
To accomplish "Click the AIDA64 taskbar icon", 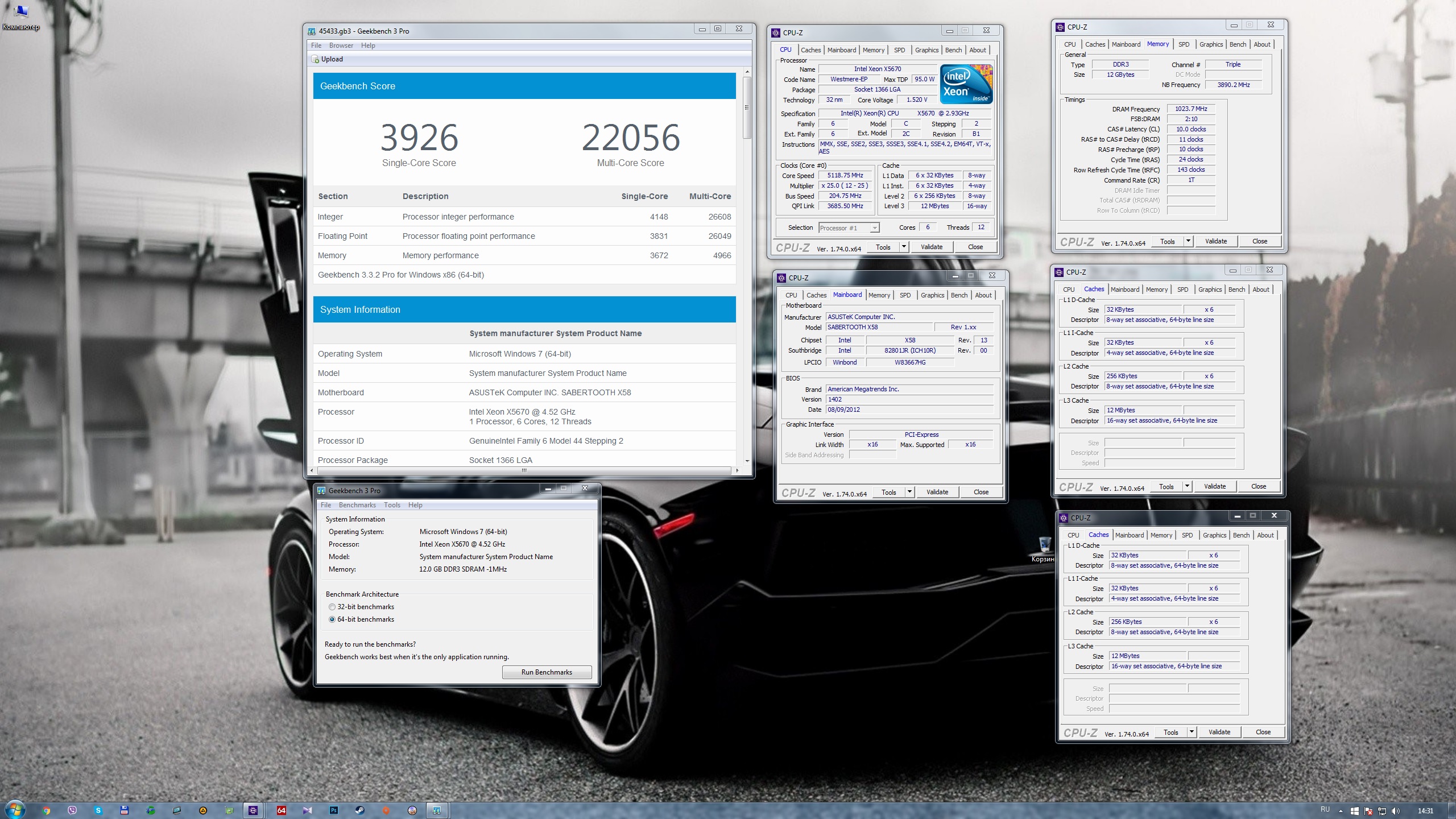I will click(x=281, y=810).
